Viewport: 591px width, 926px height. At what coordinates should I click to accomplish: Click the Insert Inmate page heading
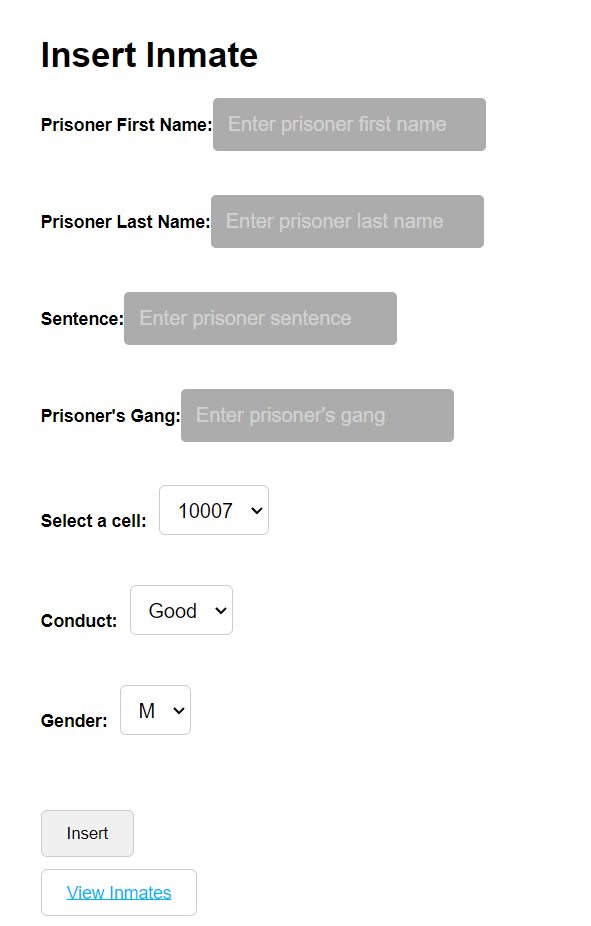[x=148, y=55]
